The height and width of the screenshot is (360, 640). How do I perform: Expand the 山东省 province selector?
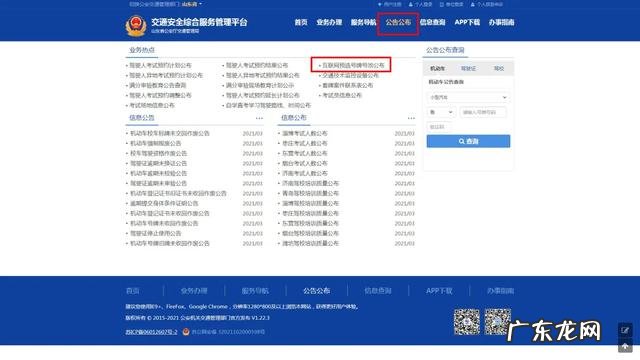tap(192, 4)
